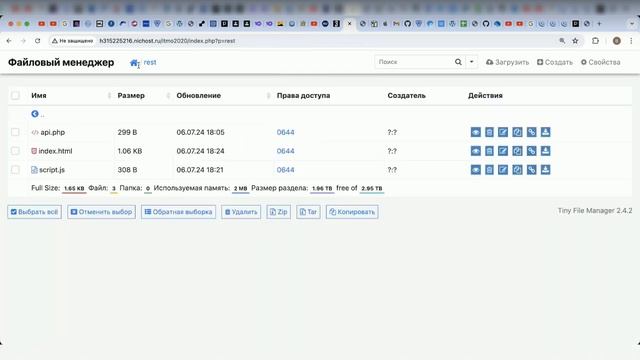Click the Файловый менеджер title

click(61, 62)
